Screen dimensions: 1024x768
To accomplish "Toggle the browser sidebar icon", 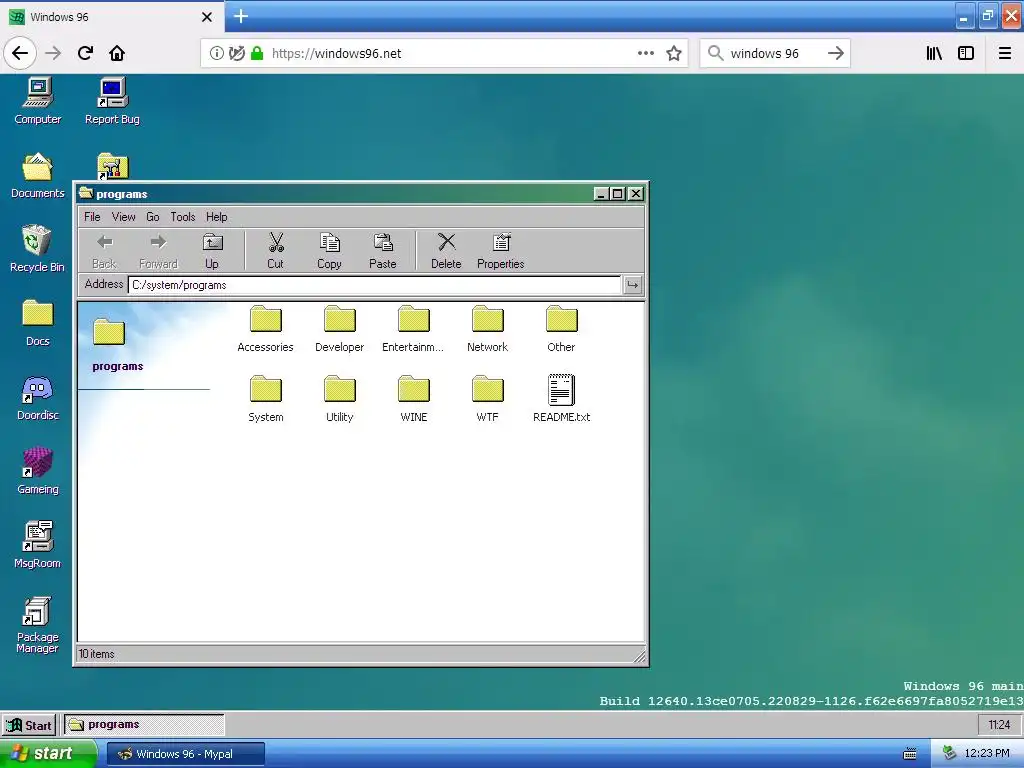I will click(966, 54).
